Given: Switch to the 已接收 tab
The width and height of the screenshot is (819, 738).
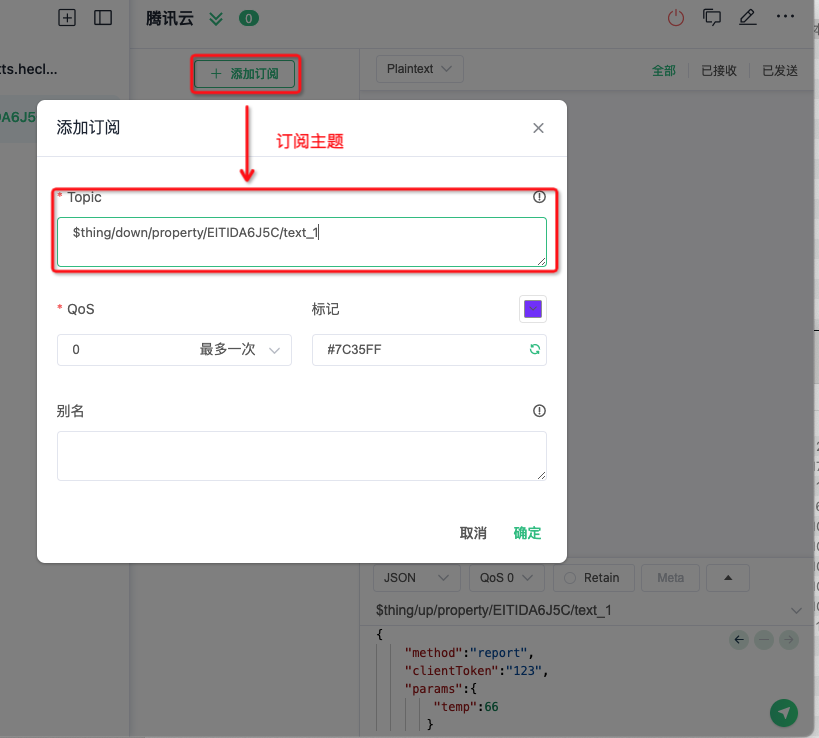Looking at the screenshot, I should [x=718, y=70].
